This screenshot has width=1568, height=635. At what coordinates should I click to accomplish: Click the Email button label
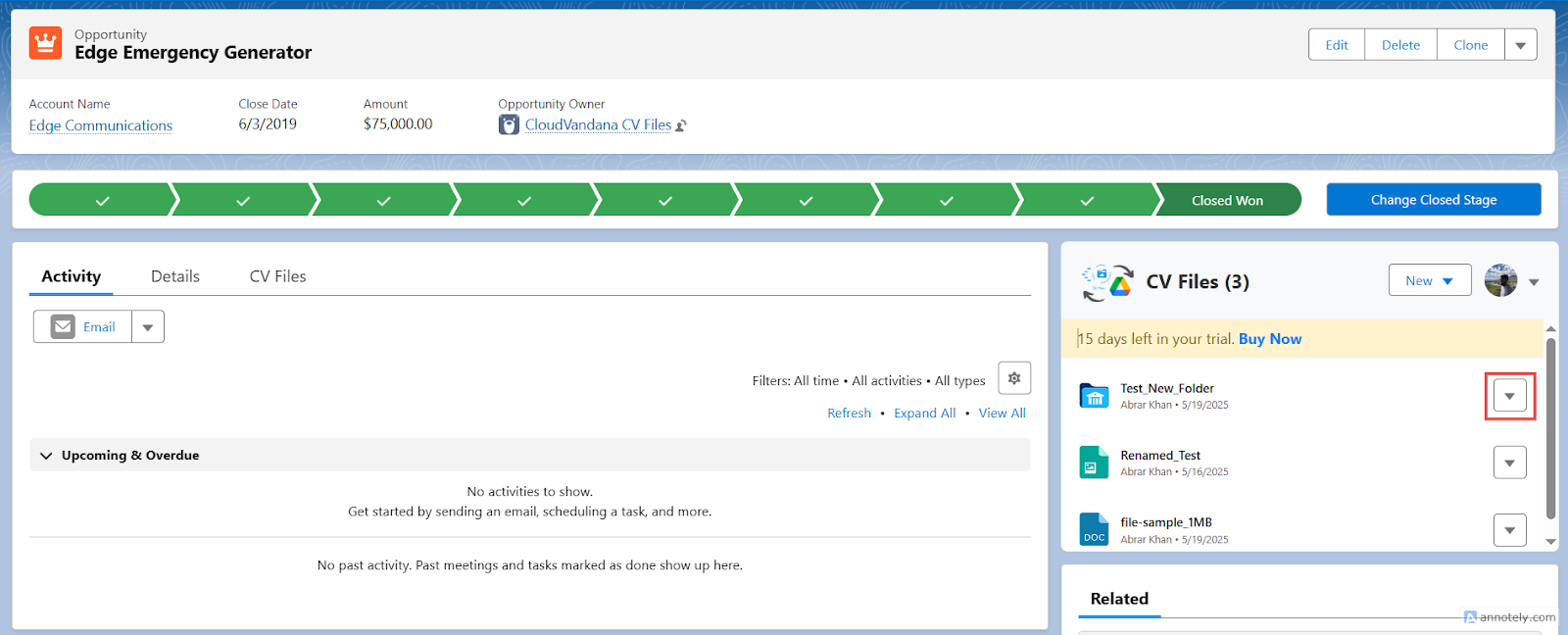(x=99, y=327)
